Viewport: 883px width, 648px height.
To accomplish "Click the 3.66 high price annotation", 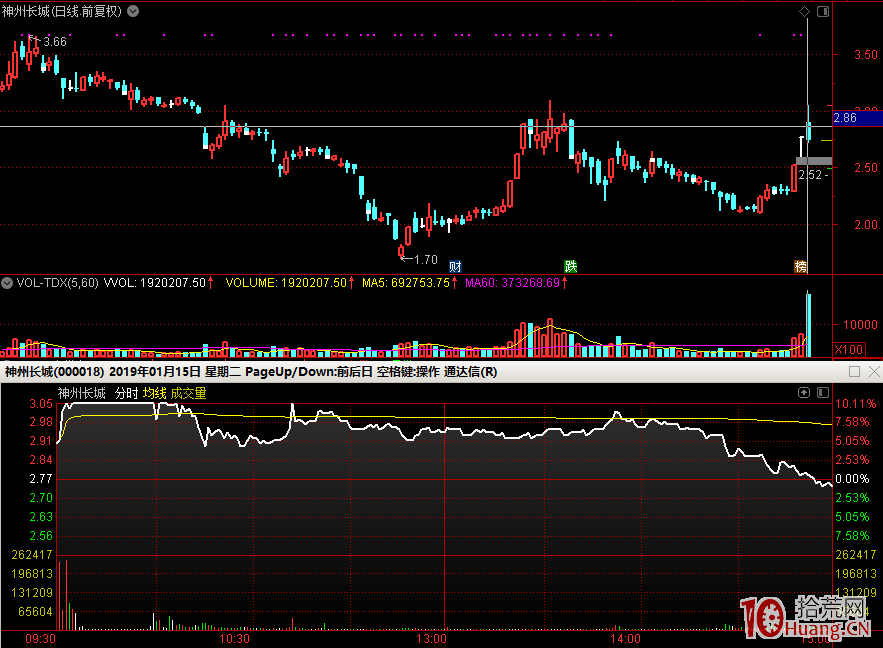I will (55, 42).
